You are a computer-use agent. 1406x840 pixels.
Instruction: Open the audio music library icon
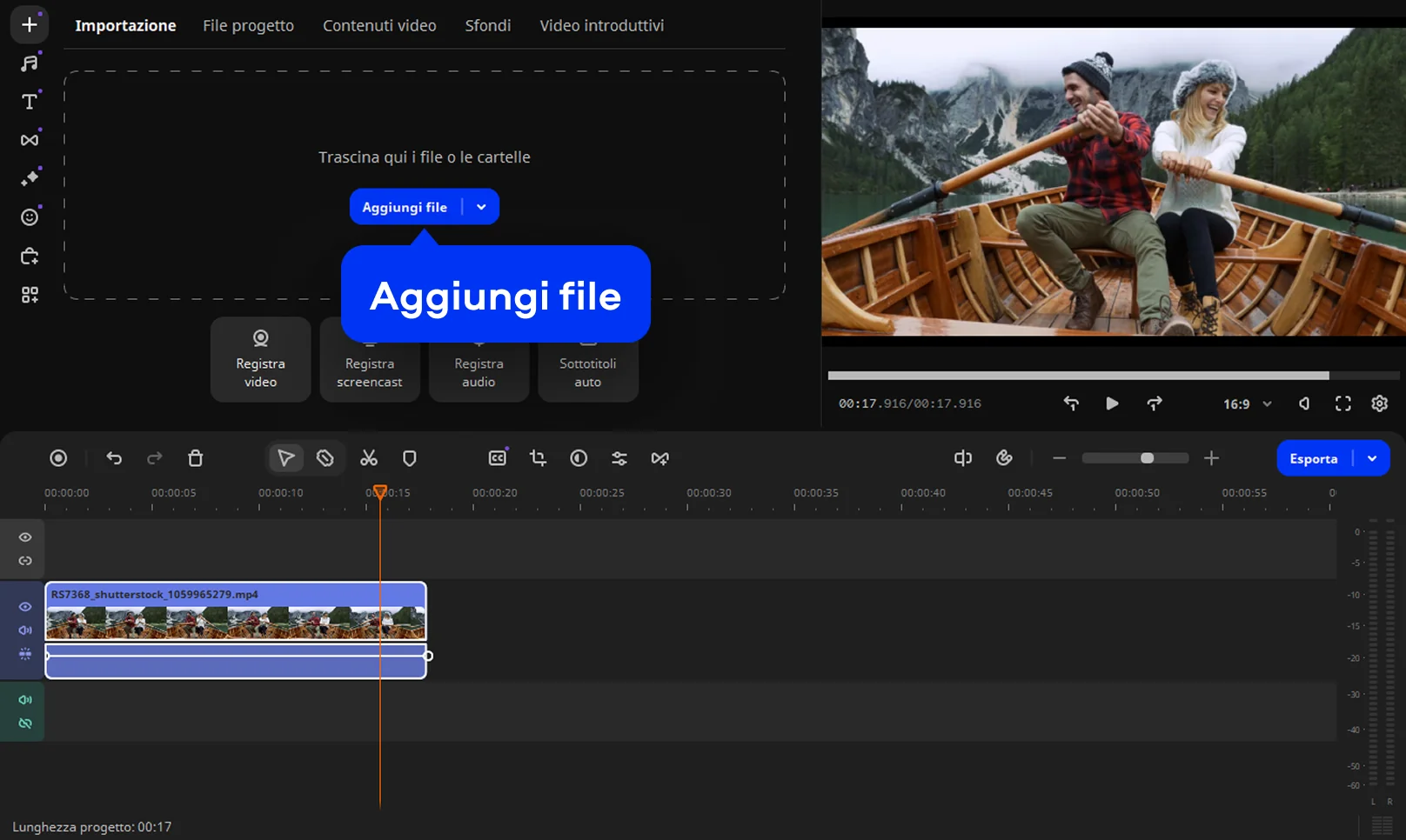click(30, 63)
